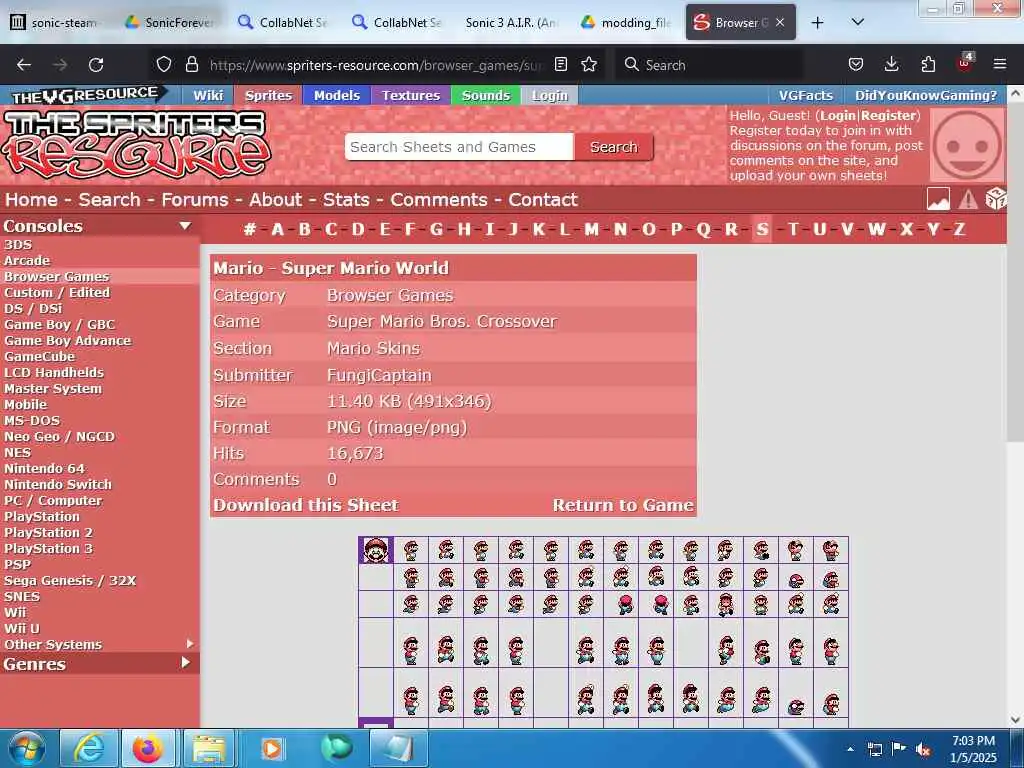Viewport: 1024px width, 768px height.
Task: Open the downloads arrow icon
Action: (891, 64)
